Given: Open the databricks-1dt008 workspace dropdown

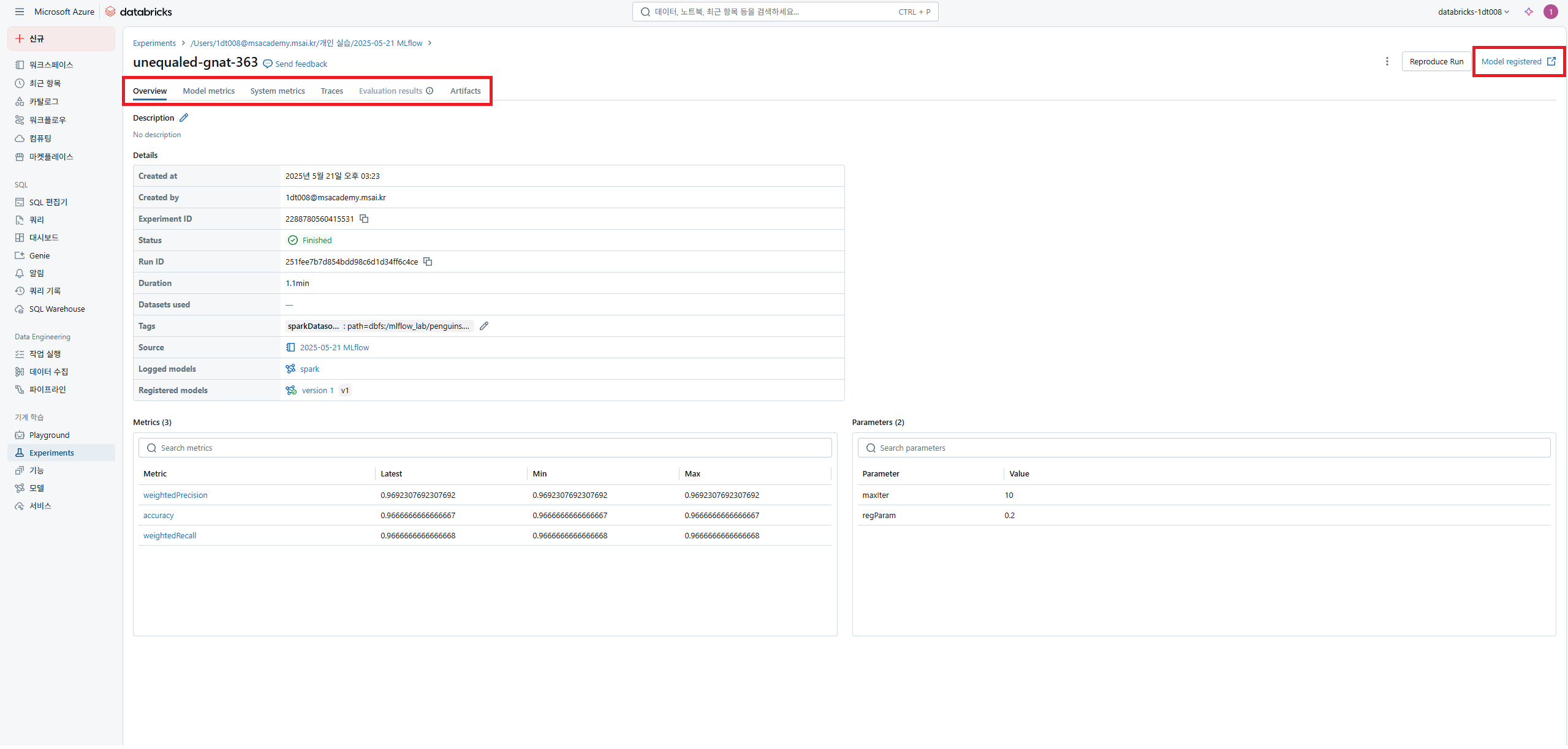Looking at the screenshot, I should point(1473,12).
